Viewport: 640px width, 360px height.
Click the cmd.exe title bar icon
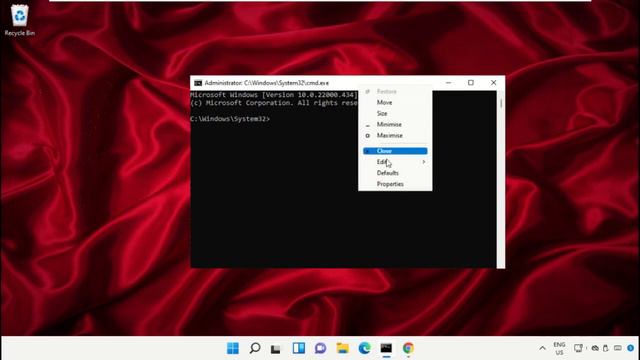tap(198, 83)
